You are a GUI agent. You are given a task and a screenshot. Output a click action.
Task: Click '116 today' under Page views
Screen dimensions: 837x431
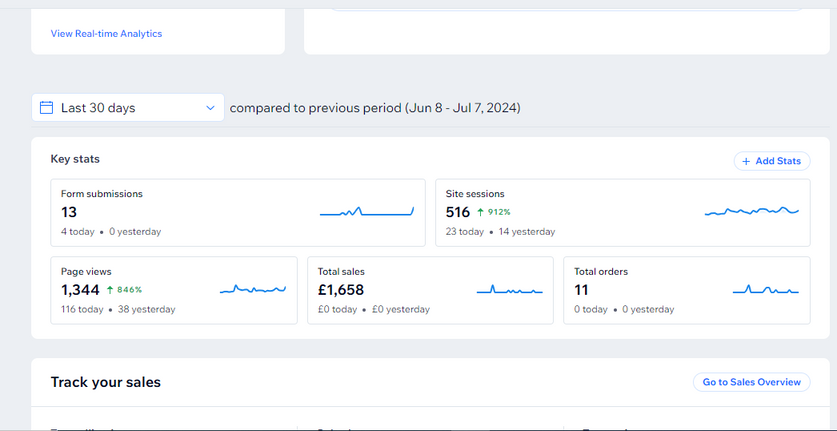(82, 309)
